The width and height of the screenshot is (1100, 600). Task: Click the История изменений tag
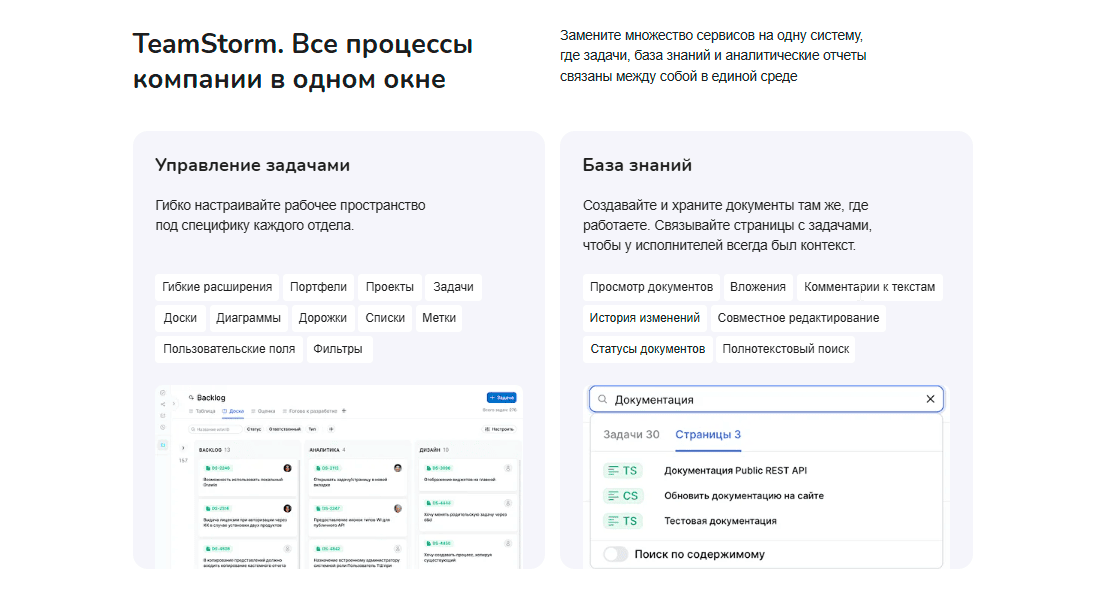point(645,318)
